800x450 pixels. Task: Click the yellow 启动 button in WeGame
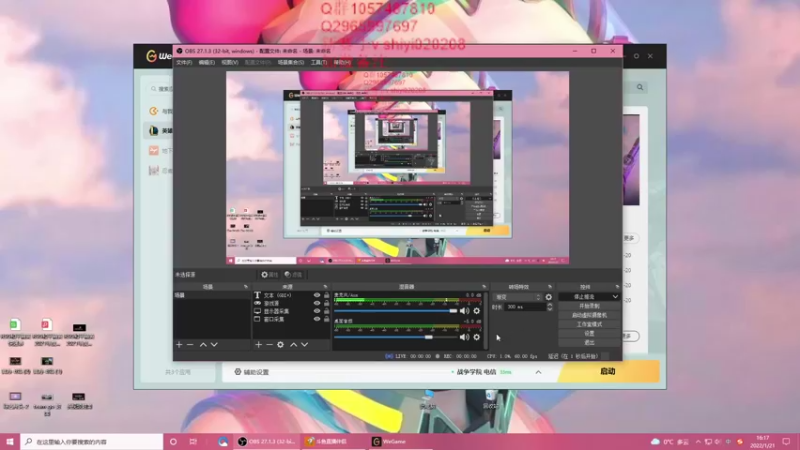[x=608, y=371]
